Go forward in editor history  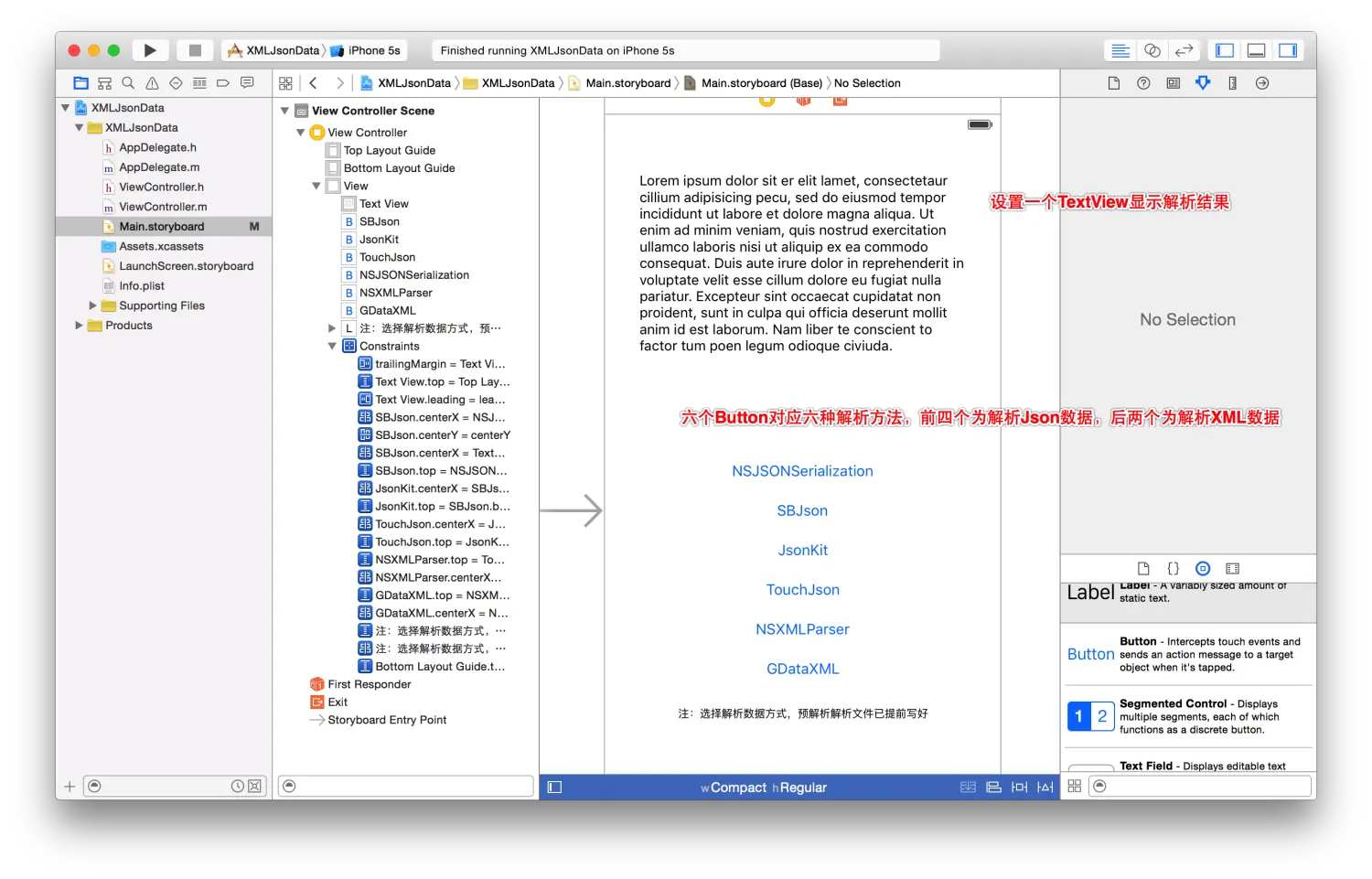click(340, 83)
